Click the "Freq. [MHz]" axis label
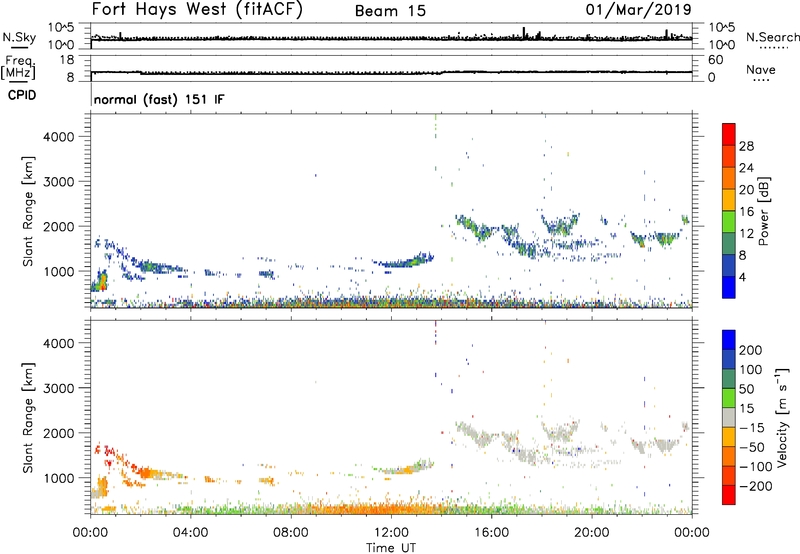Viewport: 800px width, 554px height. (18, 67)
